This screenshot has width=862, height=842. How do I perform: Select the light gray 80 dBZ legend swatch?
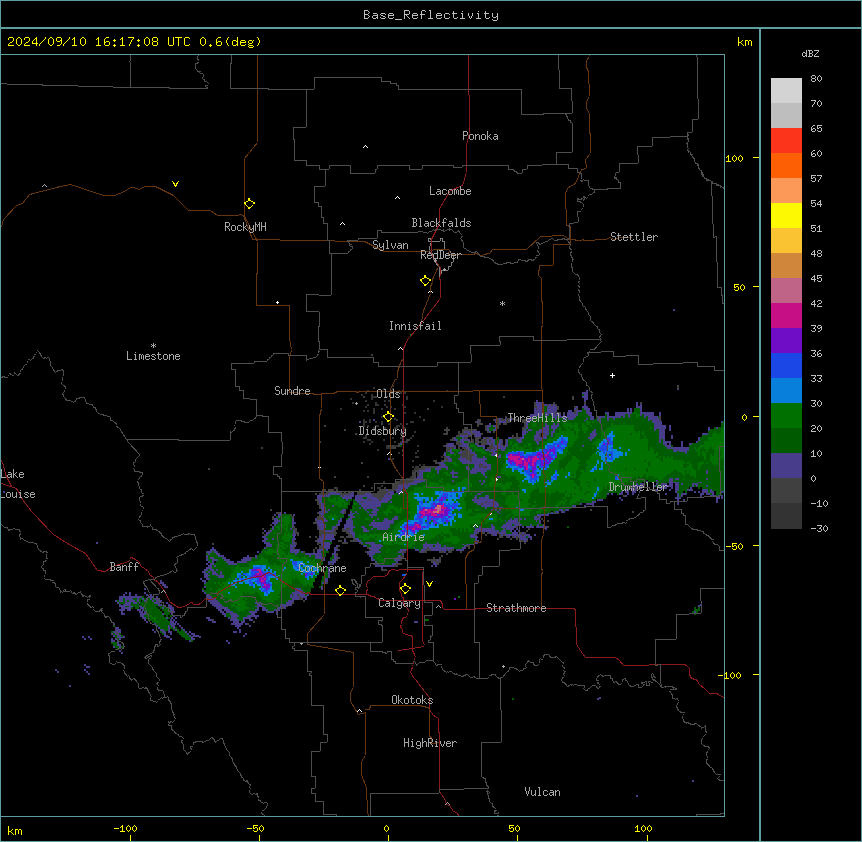(786, 91)
